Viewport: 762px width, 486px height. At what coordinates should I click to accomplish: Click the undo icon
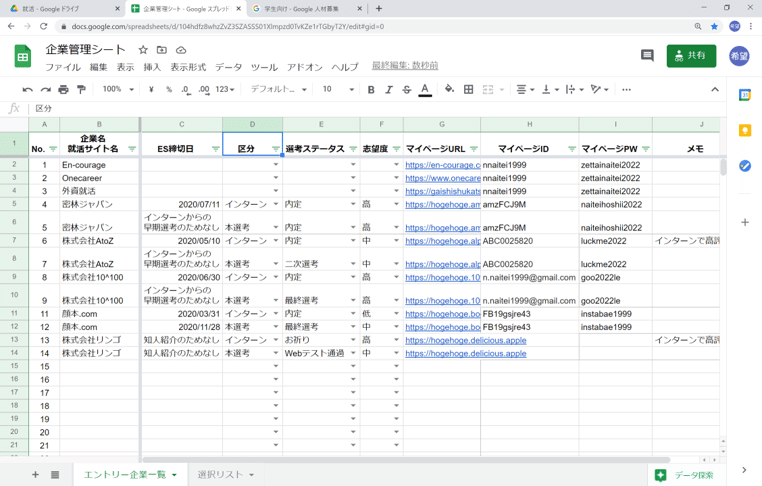pyautogui.click(x=28, y=89)
